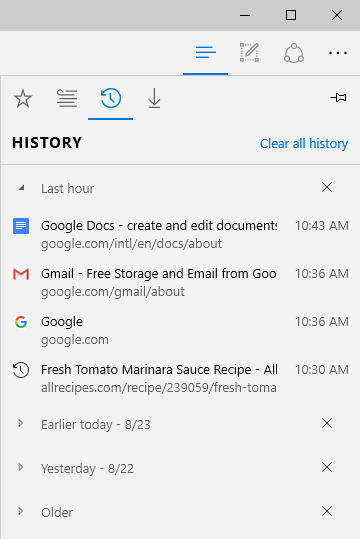Viewport: 360px width, 539px height.
Task: Click the Clear all history link
Action: pyautogui.click(x=304, y=143)
